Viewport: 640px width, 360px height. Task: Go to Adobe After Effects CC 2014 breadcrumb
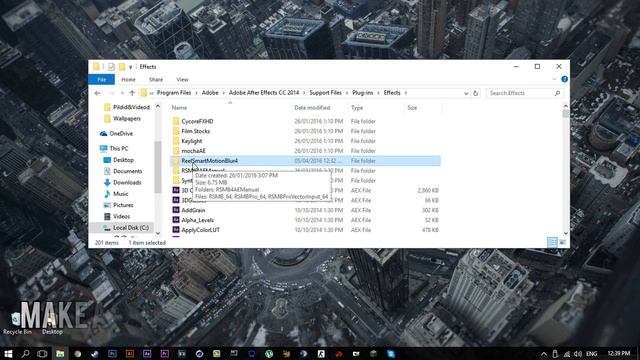(264, 93)
